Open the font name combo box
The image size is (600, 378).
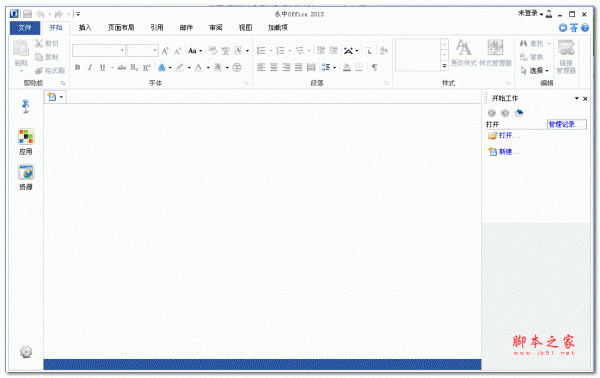click(99, 51)
